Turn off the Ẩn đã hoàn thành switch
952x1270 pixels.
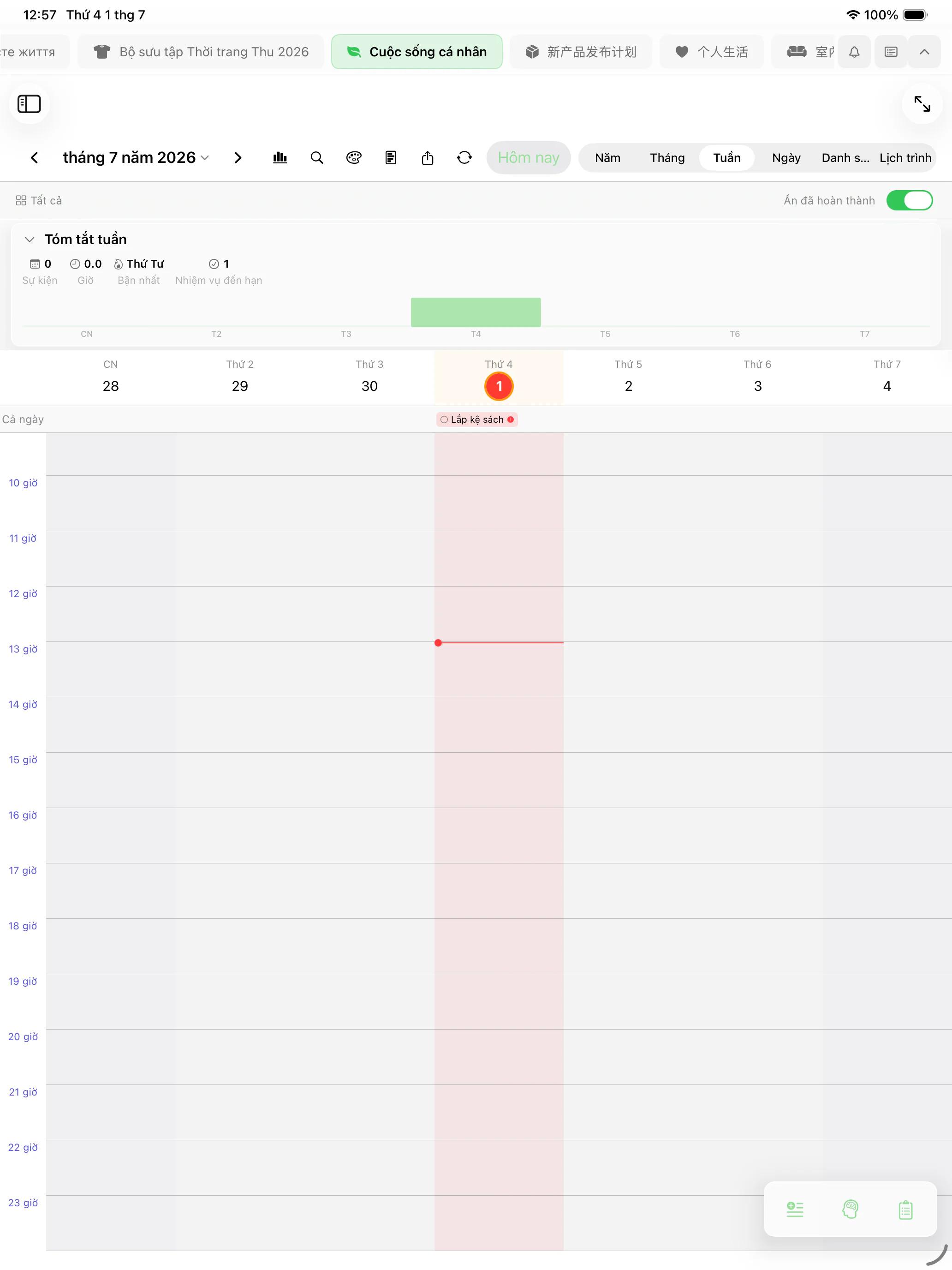tap(910, 200)
